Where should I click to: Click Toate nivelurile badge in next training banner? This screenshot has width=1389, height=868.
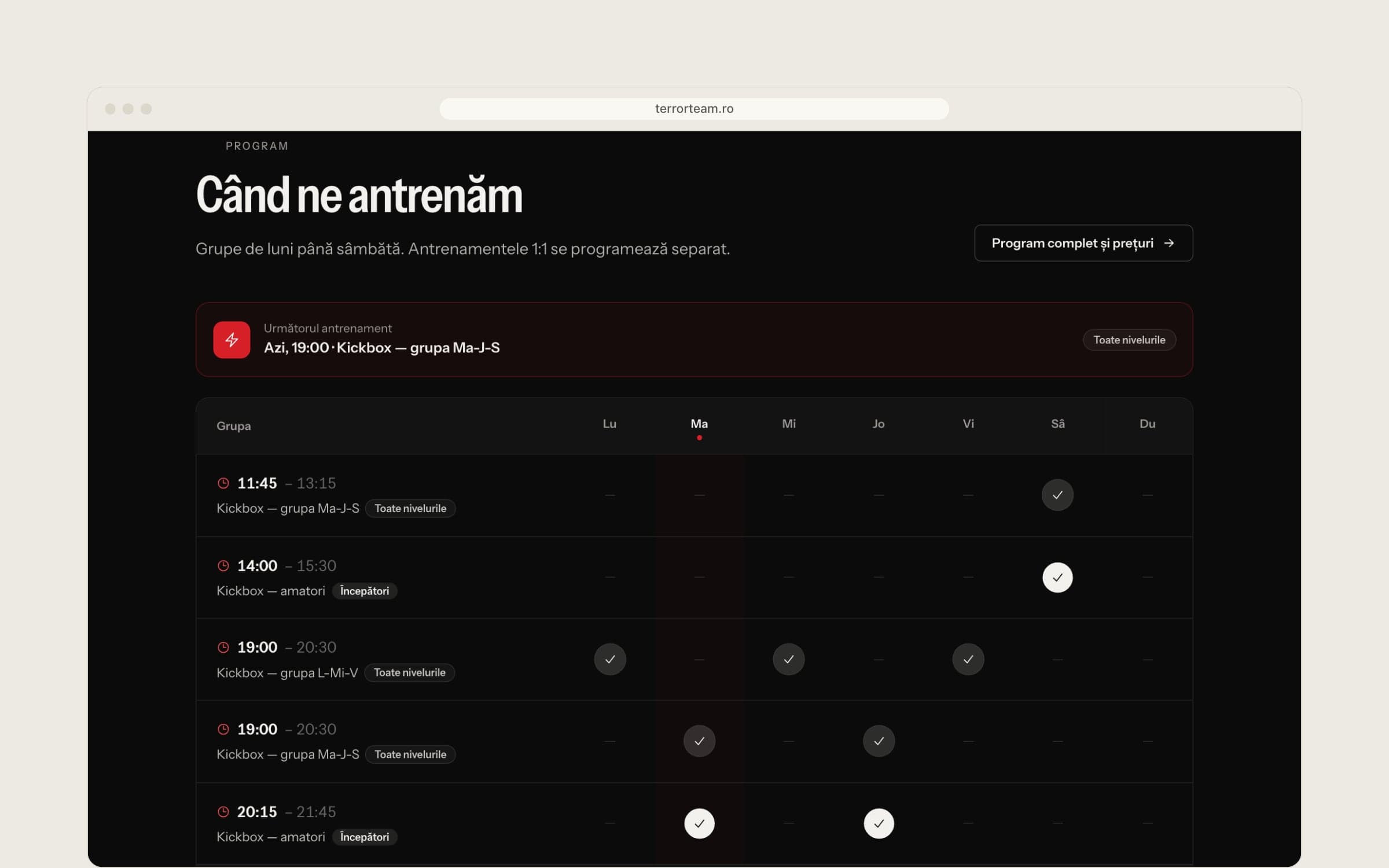(1129, 340)
